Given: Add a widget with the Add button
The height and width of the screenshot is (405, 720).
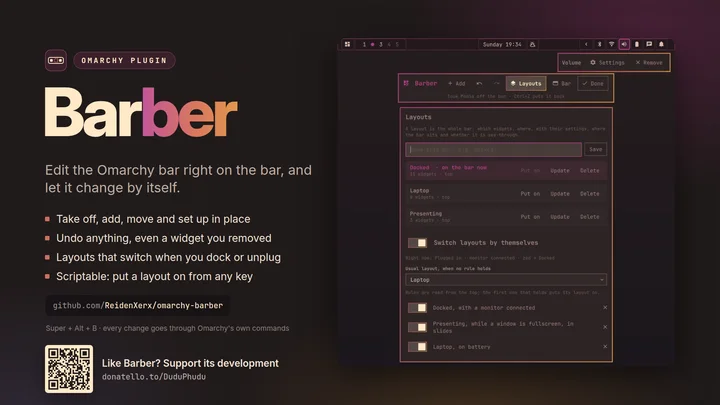Looking at the screenshot, I should 456,84.
